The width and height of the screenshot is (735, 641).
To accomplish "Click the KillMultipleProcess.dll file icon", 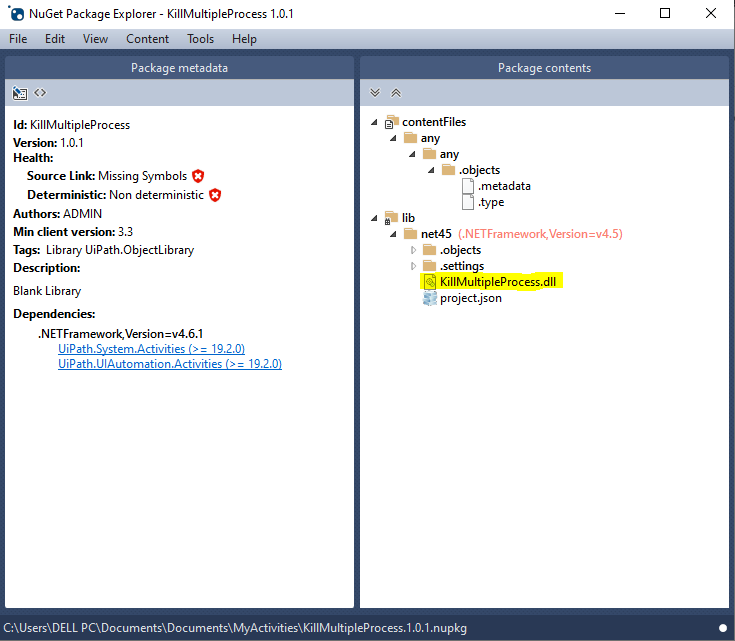I will pyautogui.click(x=430, y=282).
